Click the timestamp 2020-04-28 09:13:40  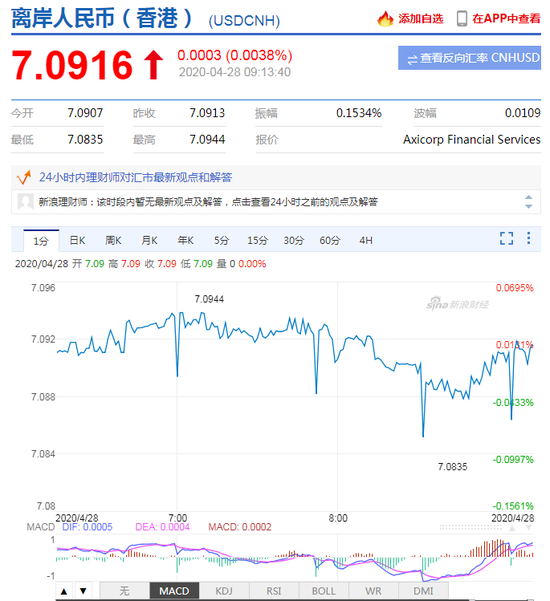tap(235, 72)
